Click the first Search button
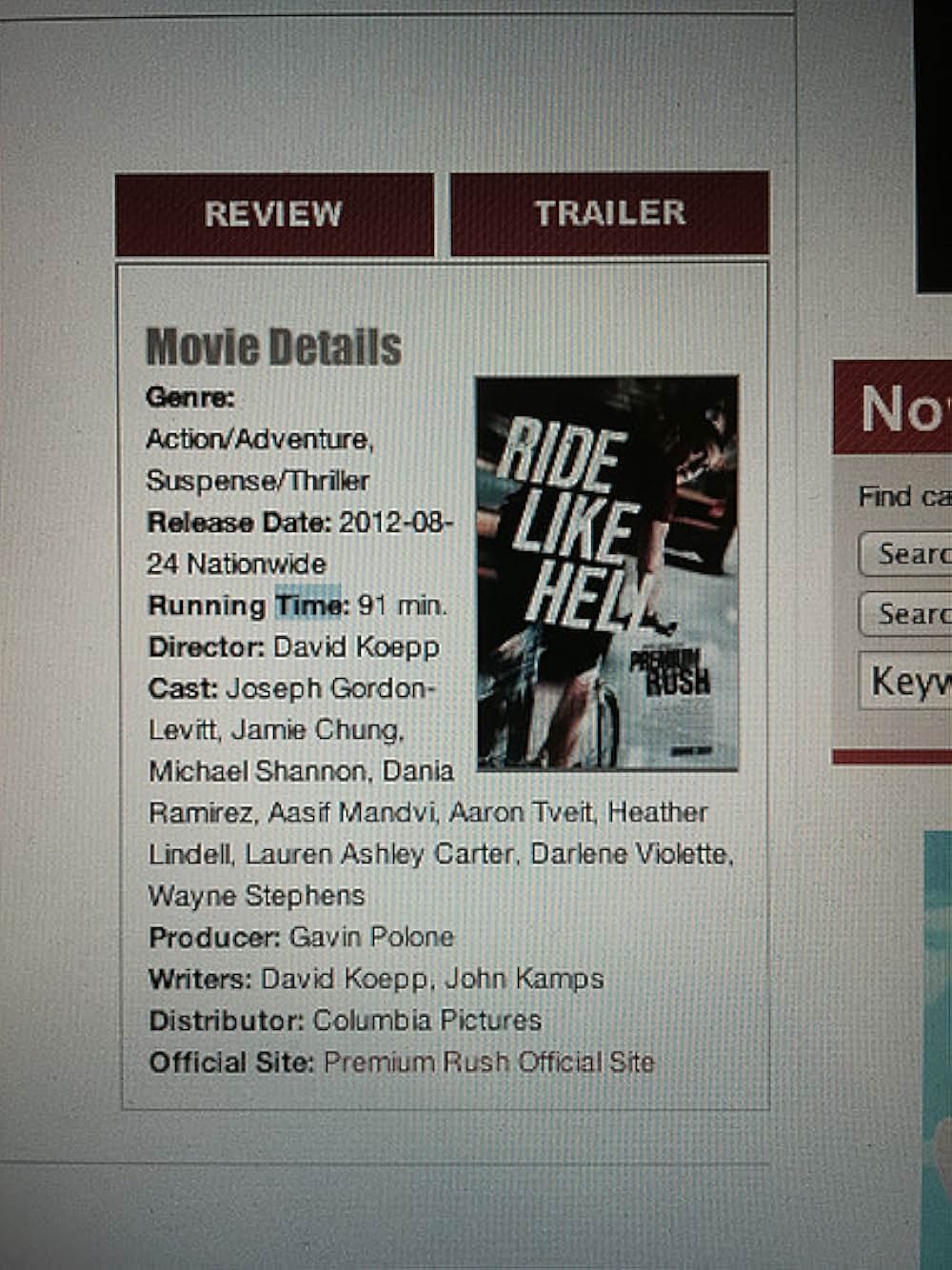This screenshot has height=1270, width=952. point(905,553)
